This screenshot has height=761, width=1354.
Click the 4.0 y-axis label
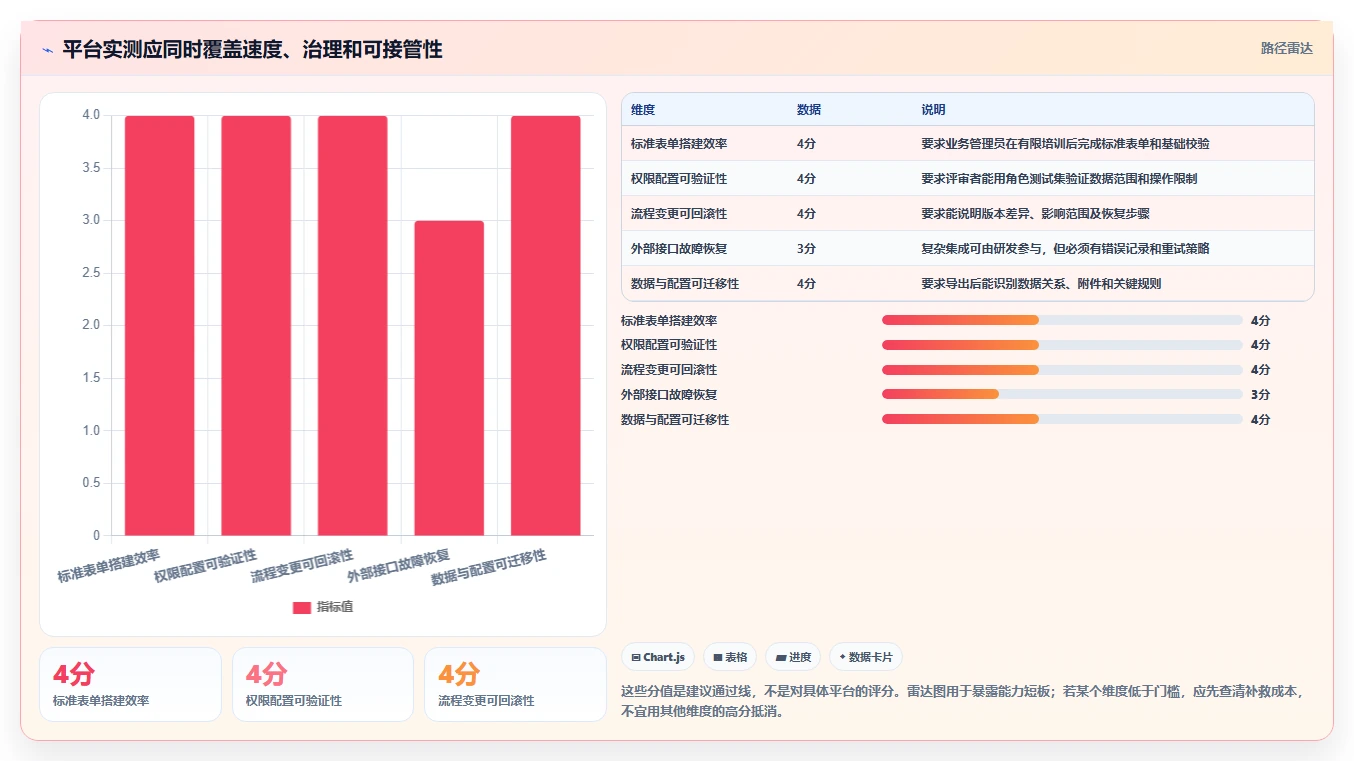tap(91, 115)
